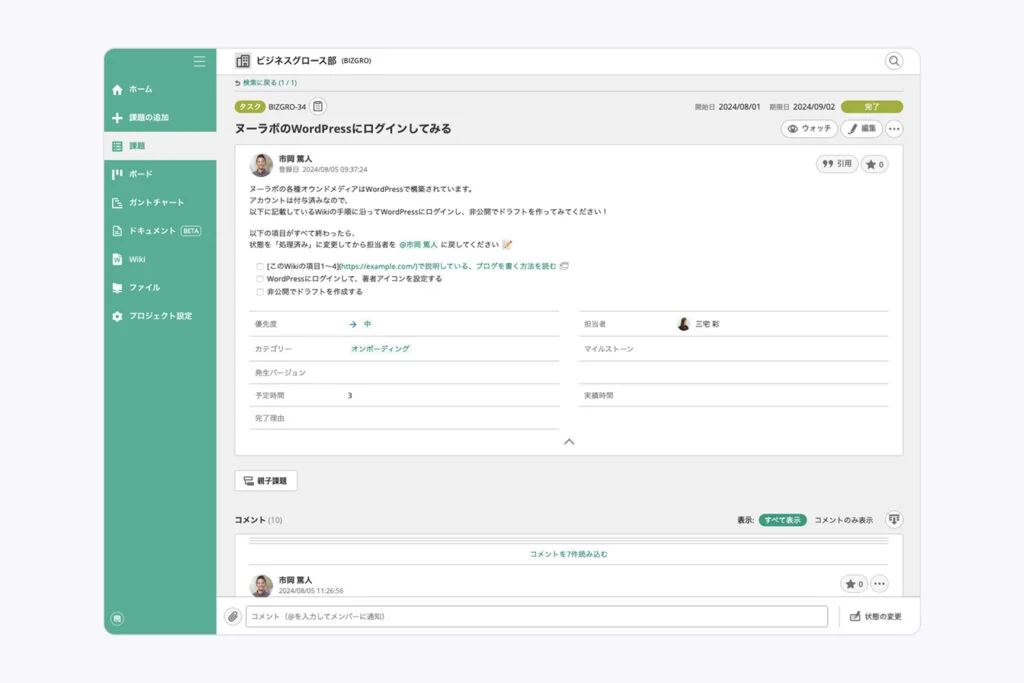Click the ファイル folder icon
The height and width of the screenshot is (683, 1024).
117,287
